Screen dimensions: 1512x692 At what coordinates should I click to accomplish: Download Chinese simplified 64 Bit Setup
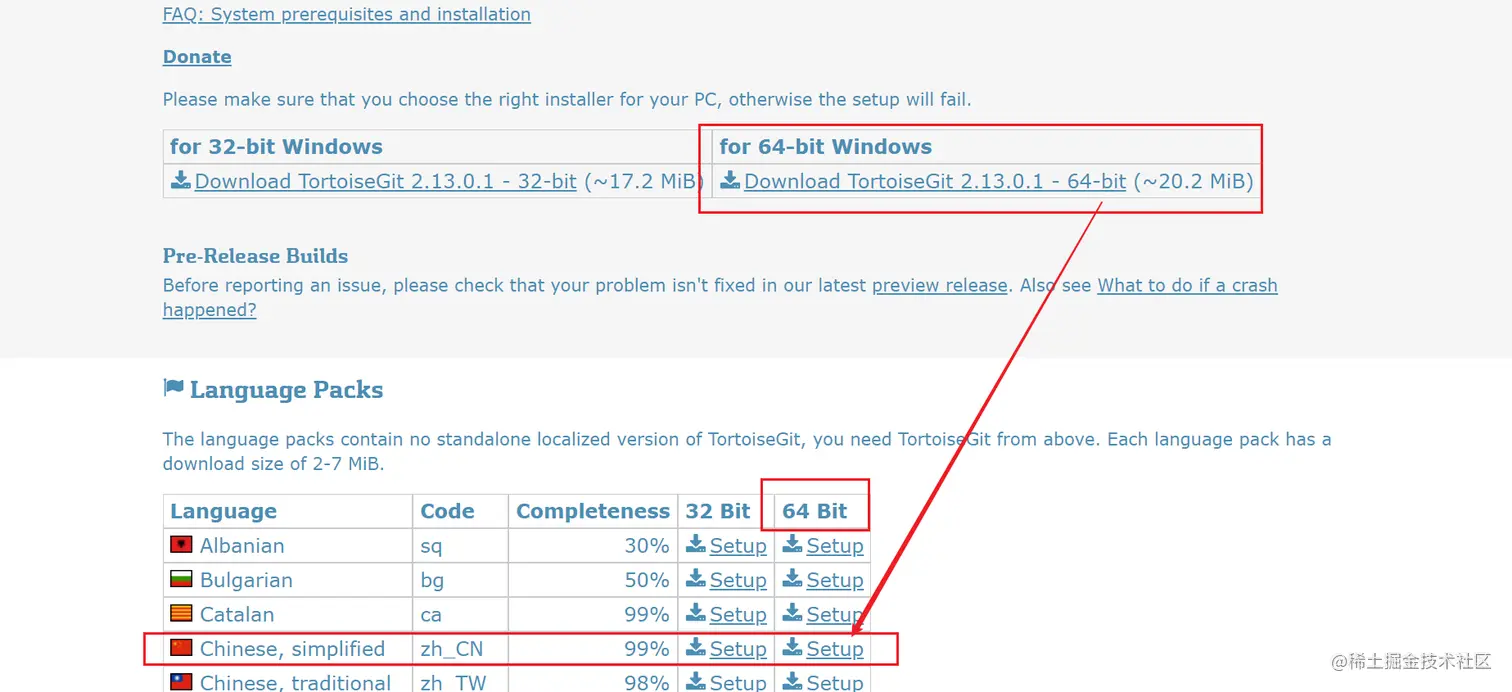pyautogui.click(x=835, y=649)
